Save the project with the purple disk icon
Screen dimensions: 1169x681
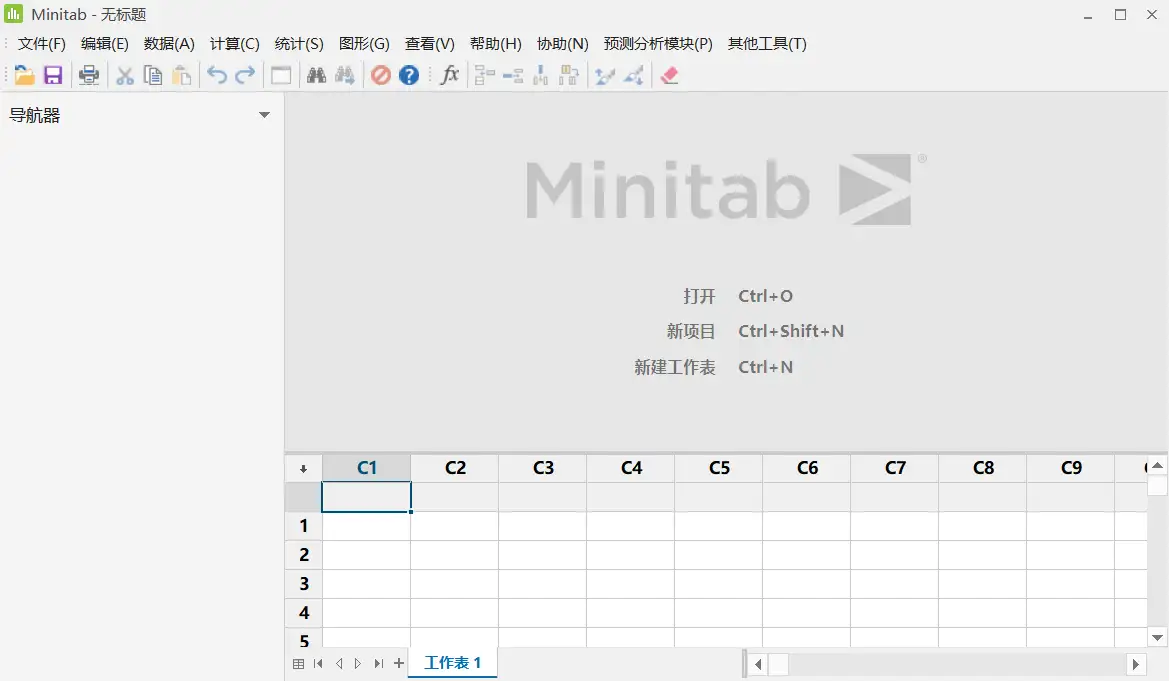[x=53, y=75]
